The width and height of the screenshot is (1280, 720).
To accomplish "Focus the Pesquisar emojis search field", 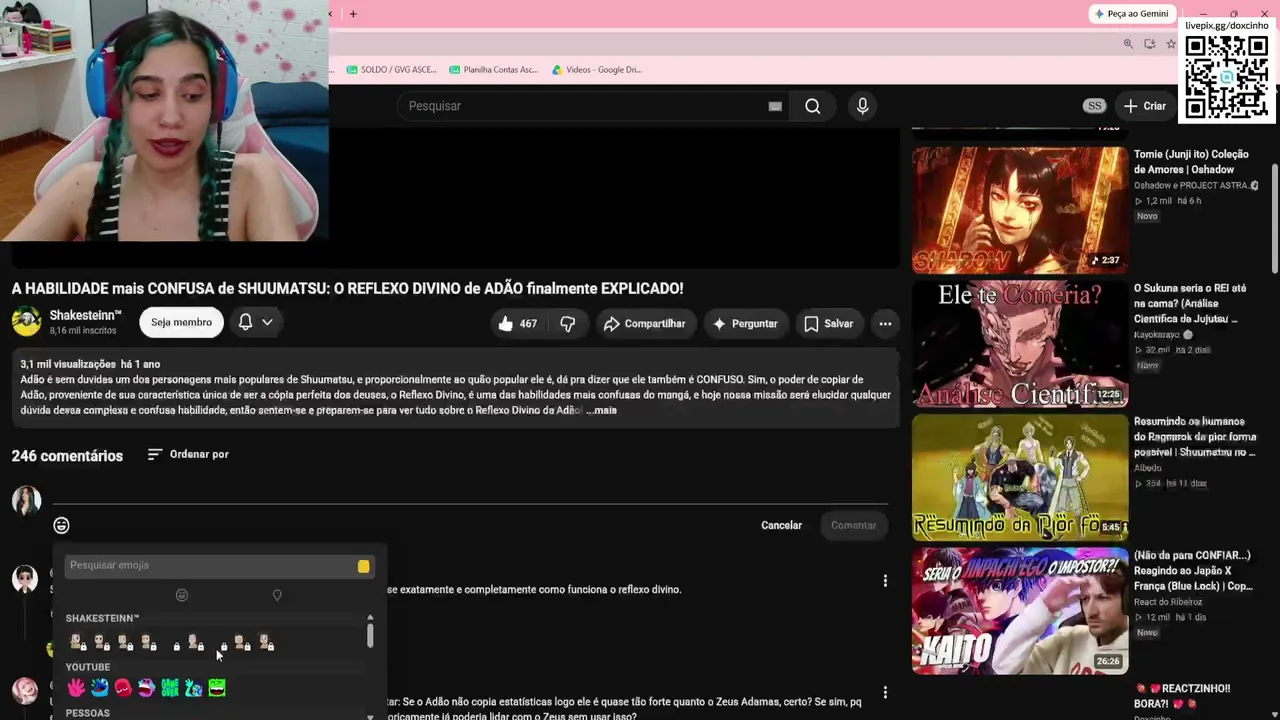I will point(210,566).
